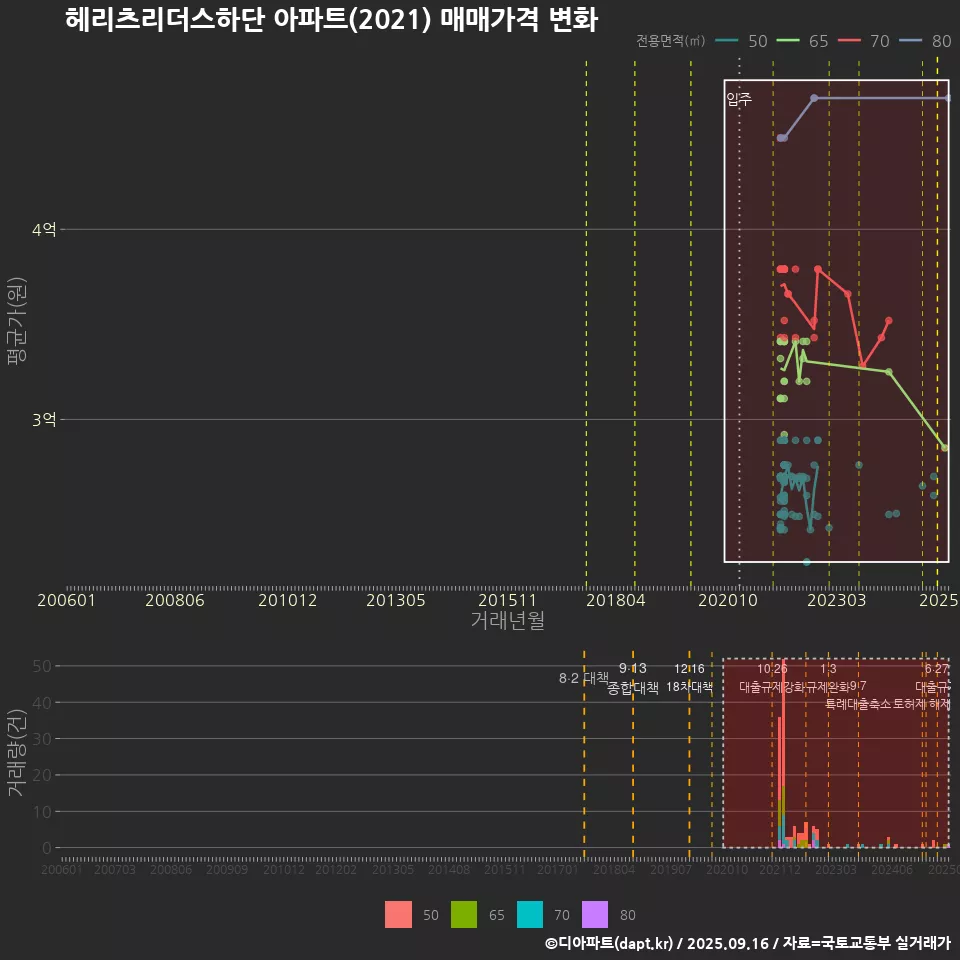Click the 40 tick on the volume y-axis
960x960 pixels.
[x=42, y=702]
